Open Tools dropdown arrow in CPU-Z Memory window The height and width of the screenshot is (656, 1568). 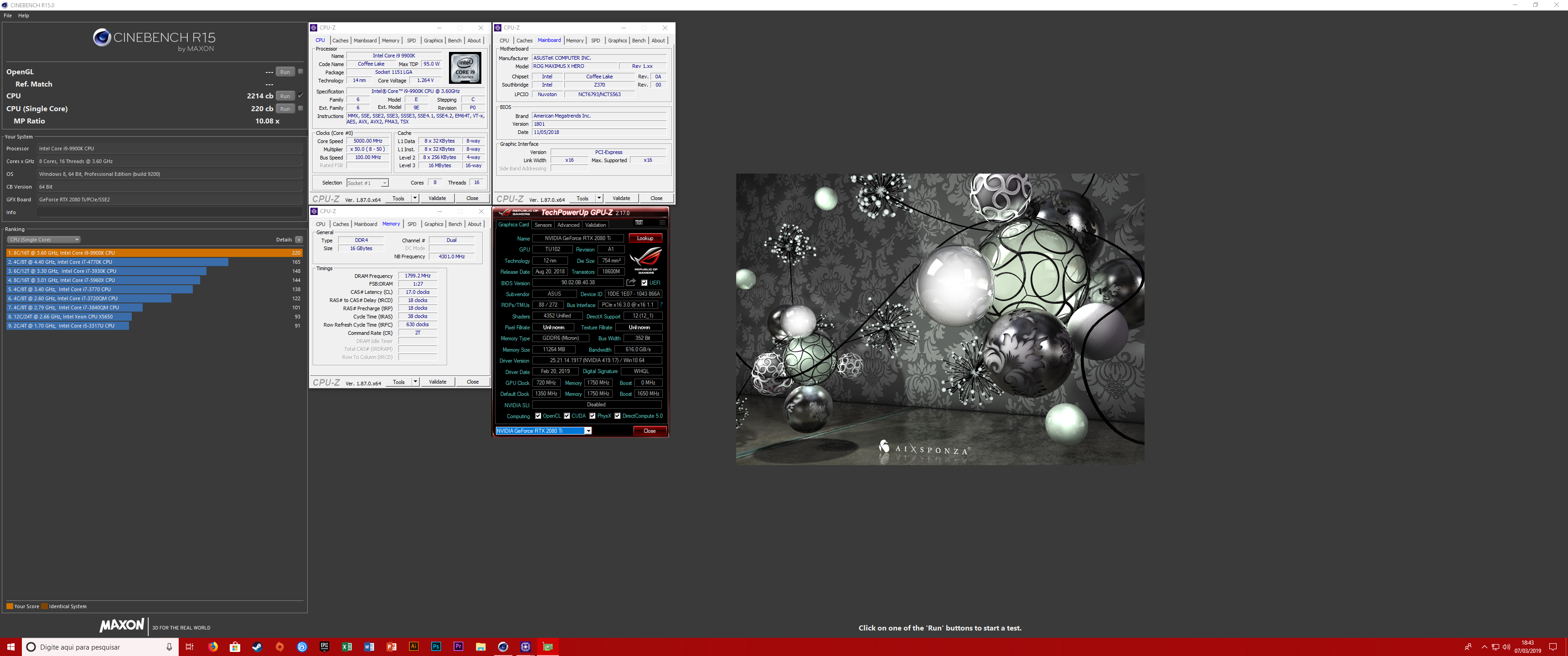pyautogui.click(x=416, y=382)
